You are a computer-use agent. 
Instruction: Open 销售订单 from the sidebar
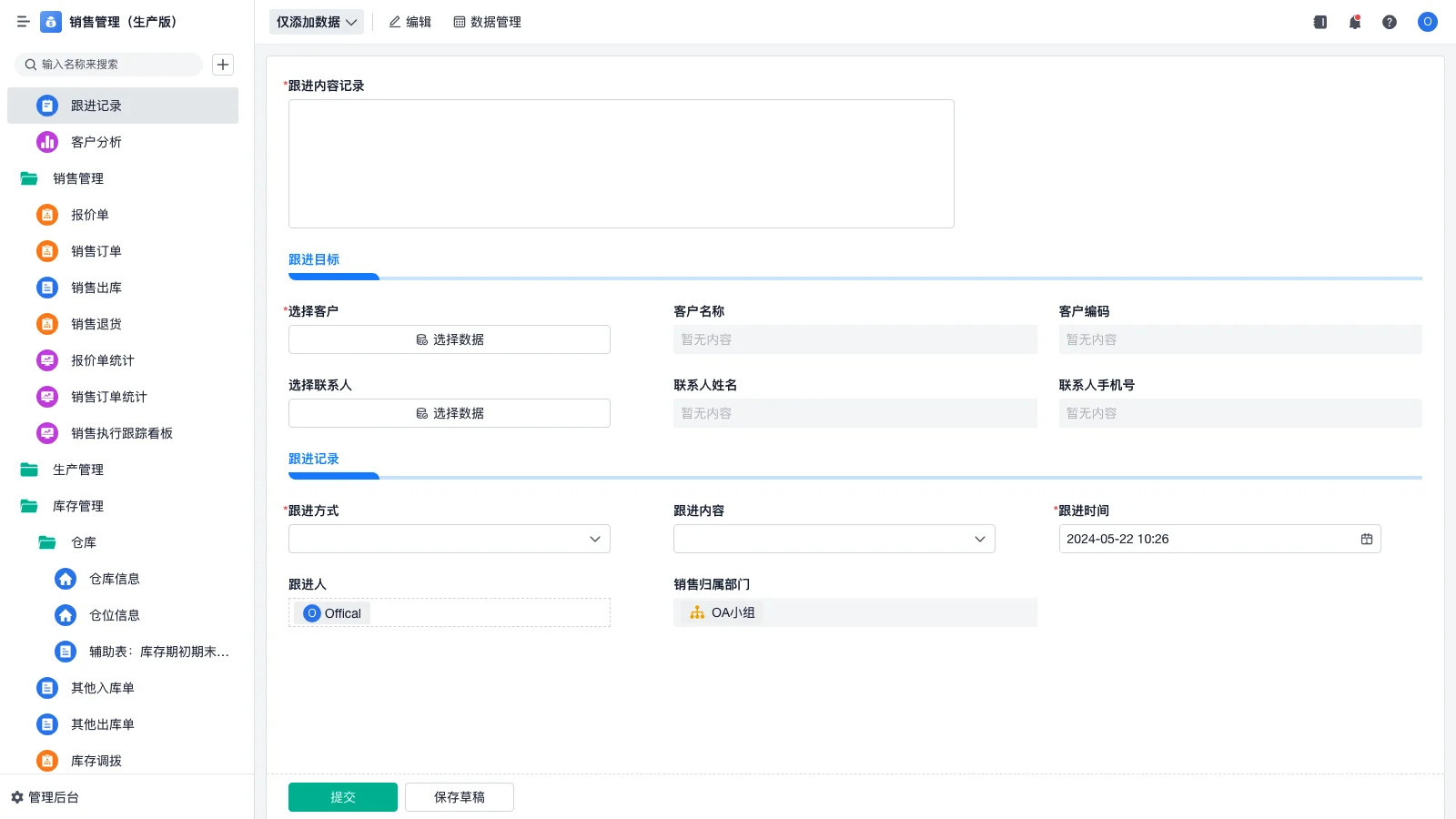[x=46, y=251]
